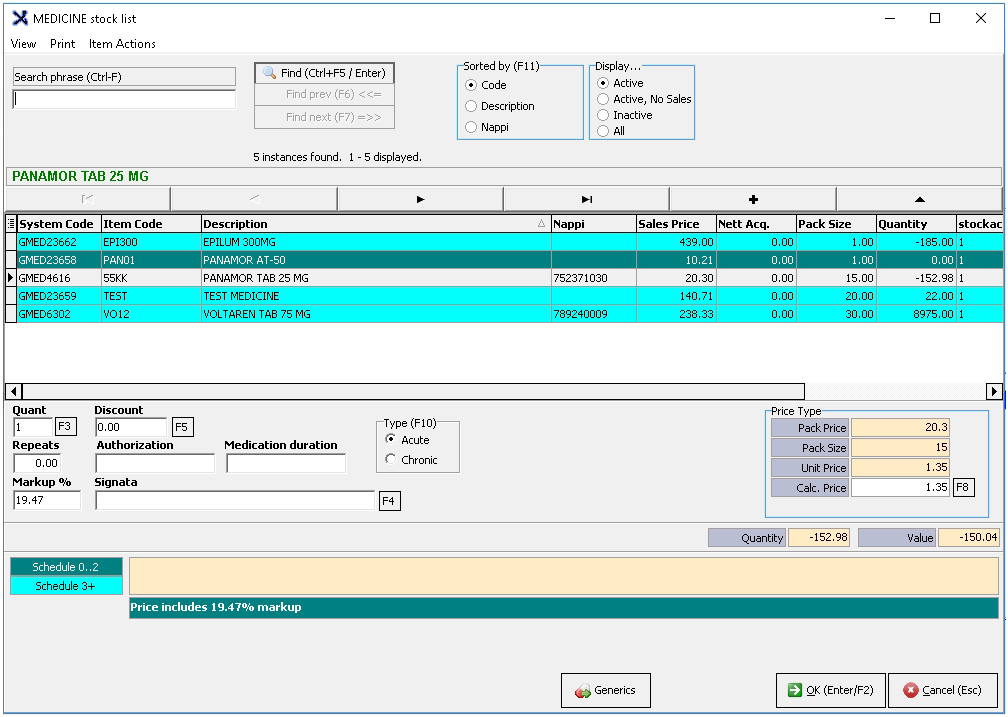Screen dimensions: 1008x717
Task: Sort list by Description radio option
Action: click(x=472, y=106)
